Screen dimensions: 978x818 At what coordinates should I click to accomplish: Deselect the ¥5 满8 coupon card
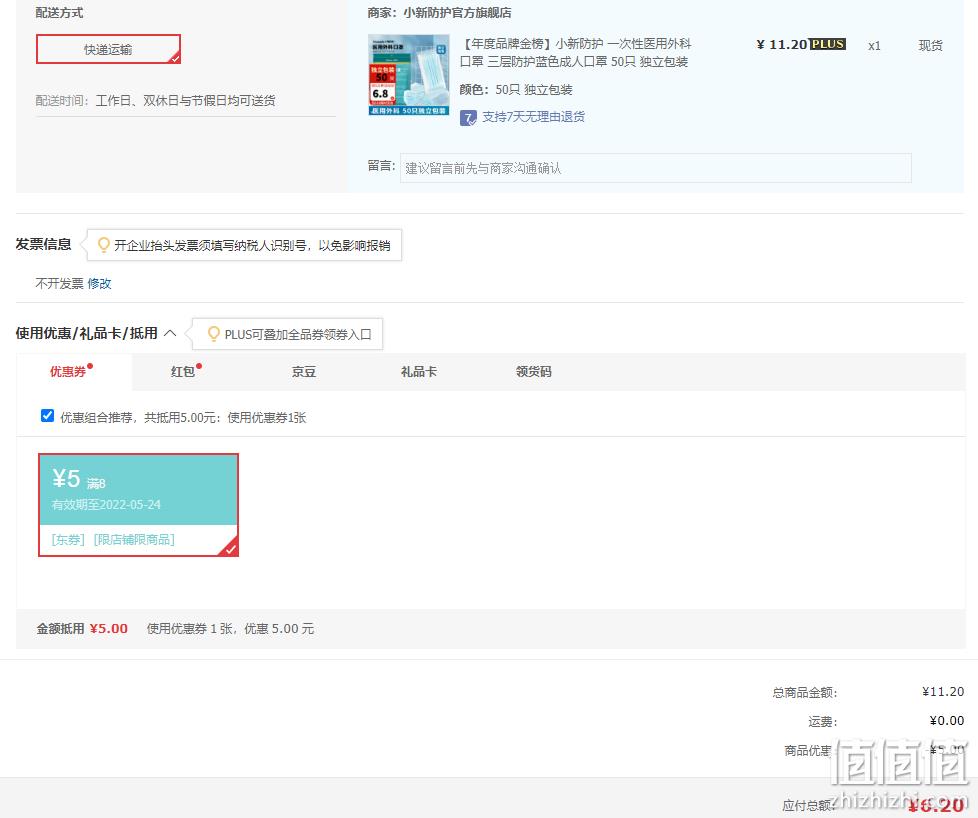coord(138,505)
